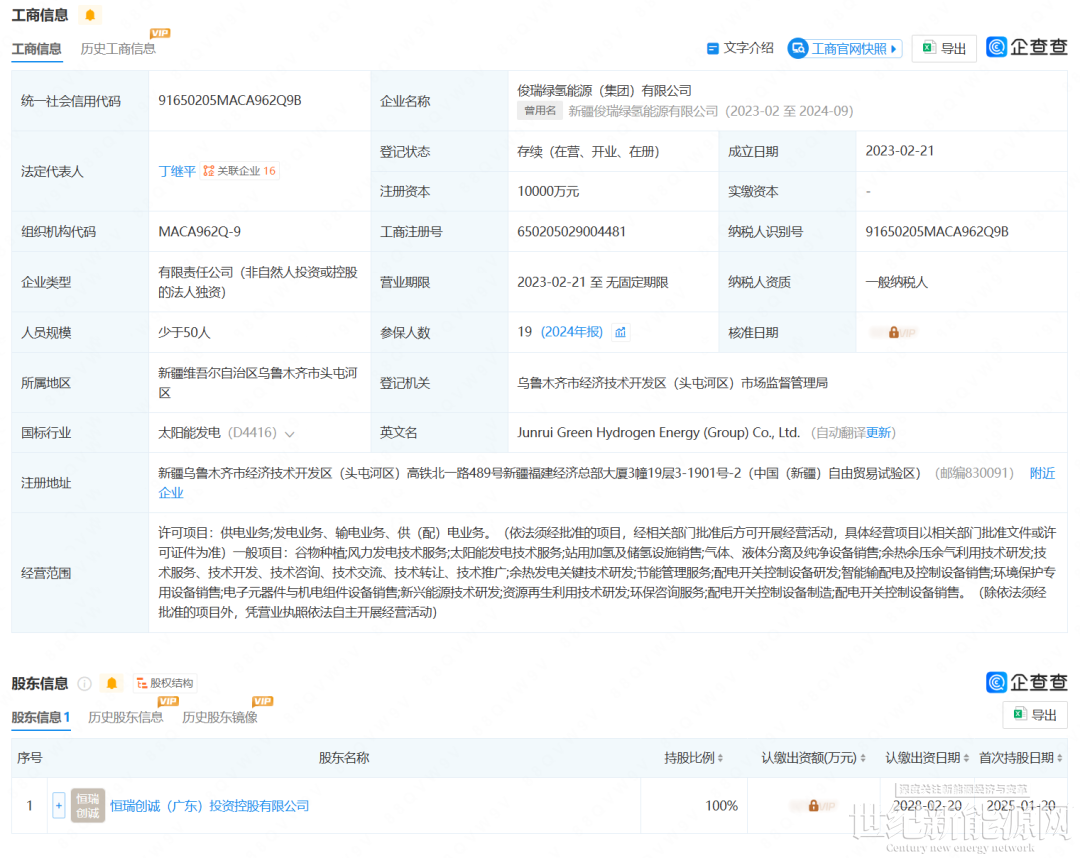Switch to the 历史工商信息 VIP tab
Image resolution: width=1080 pixels, height=858 pixels.
118,48
